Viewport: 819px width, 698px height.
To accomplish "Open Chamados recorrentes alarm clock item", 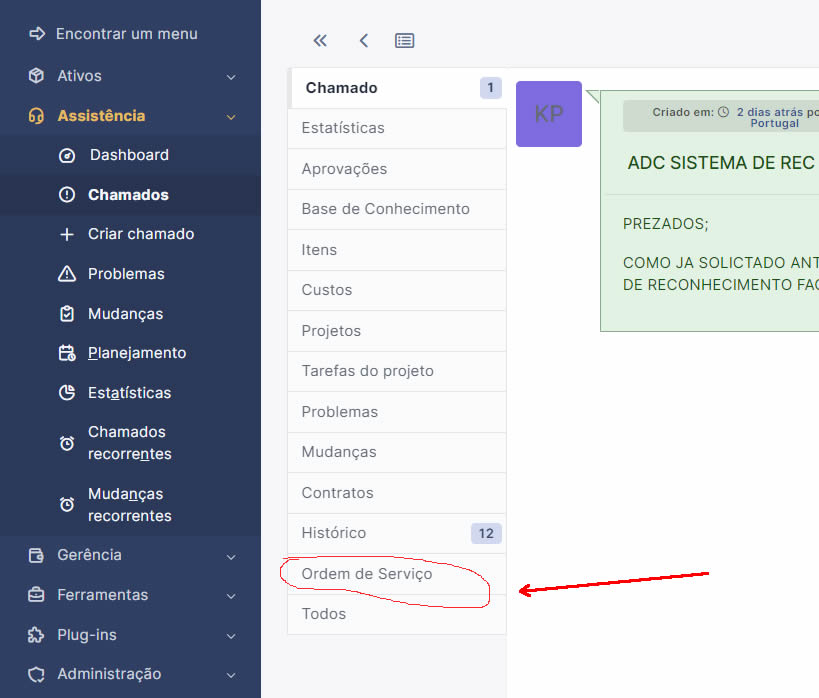I will click(67, 443).
